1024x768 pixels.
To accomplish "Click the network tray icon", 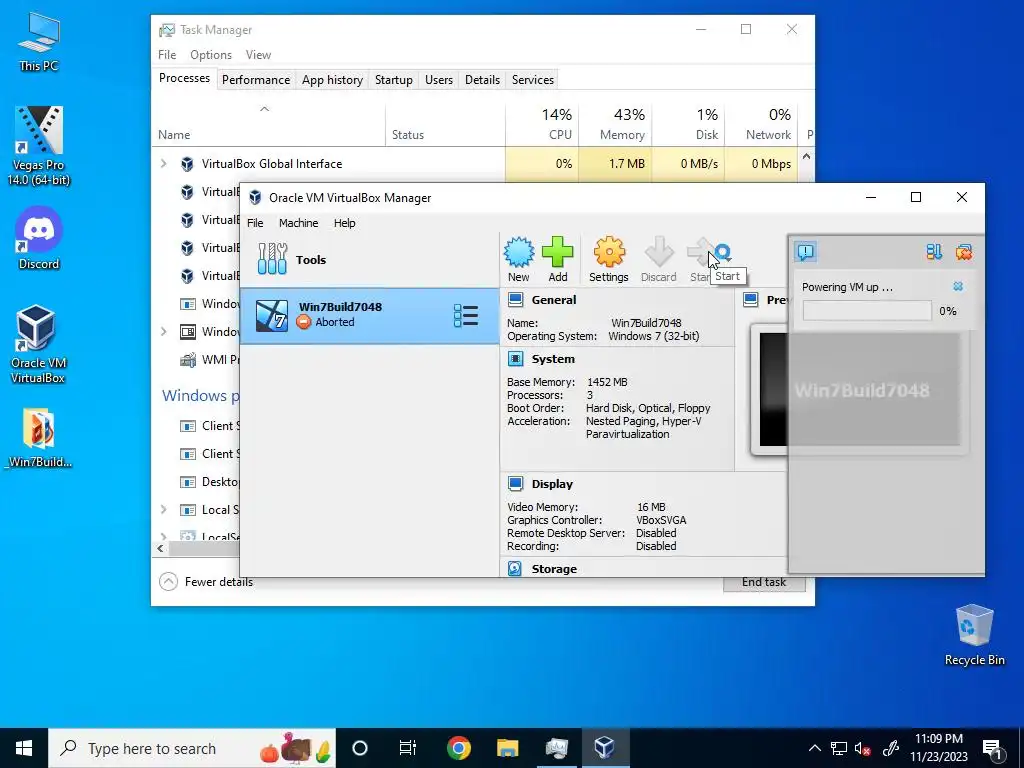I will coord(839,748).
